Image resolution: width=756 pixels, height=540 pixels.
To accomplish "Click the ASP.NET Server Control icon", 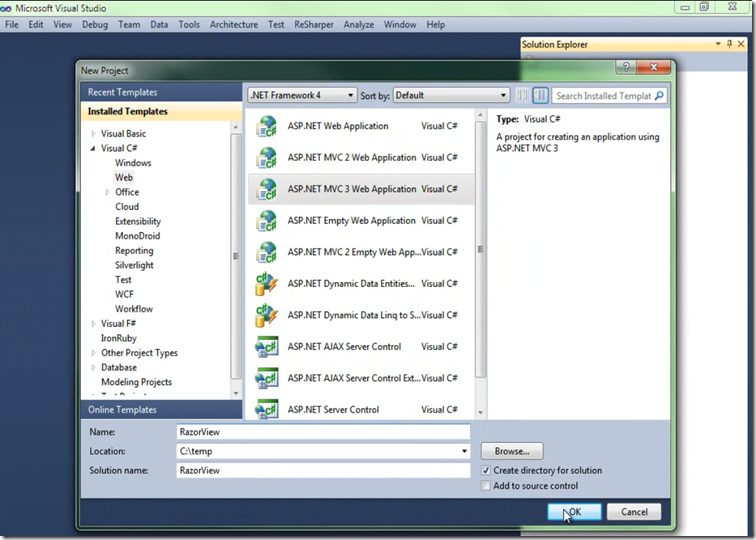I will pyautogui.click(x=267, y=409).
